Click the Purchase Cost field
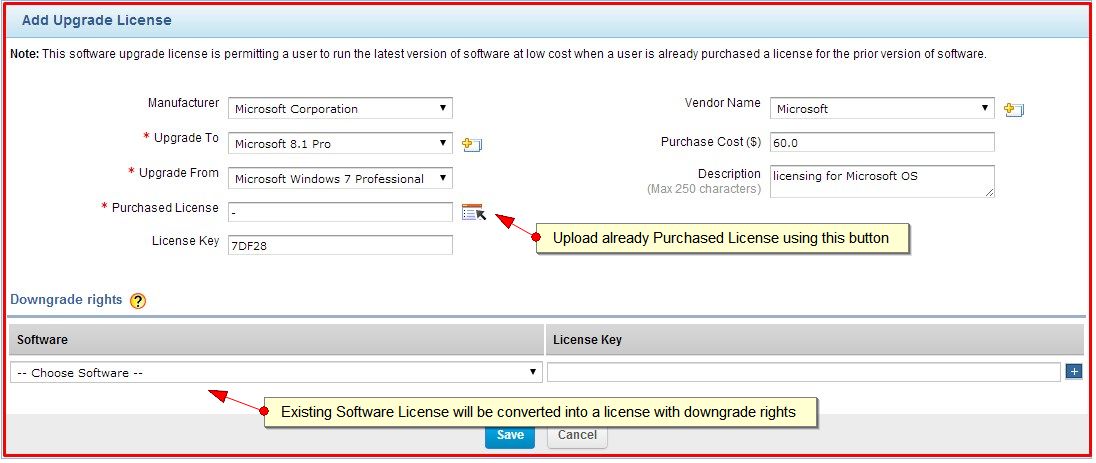Image resolution: width=1096 pixels, height=463 pixels. (882, 142)
